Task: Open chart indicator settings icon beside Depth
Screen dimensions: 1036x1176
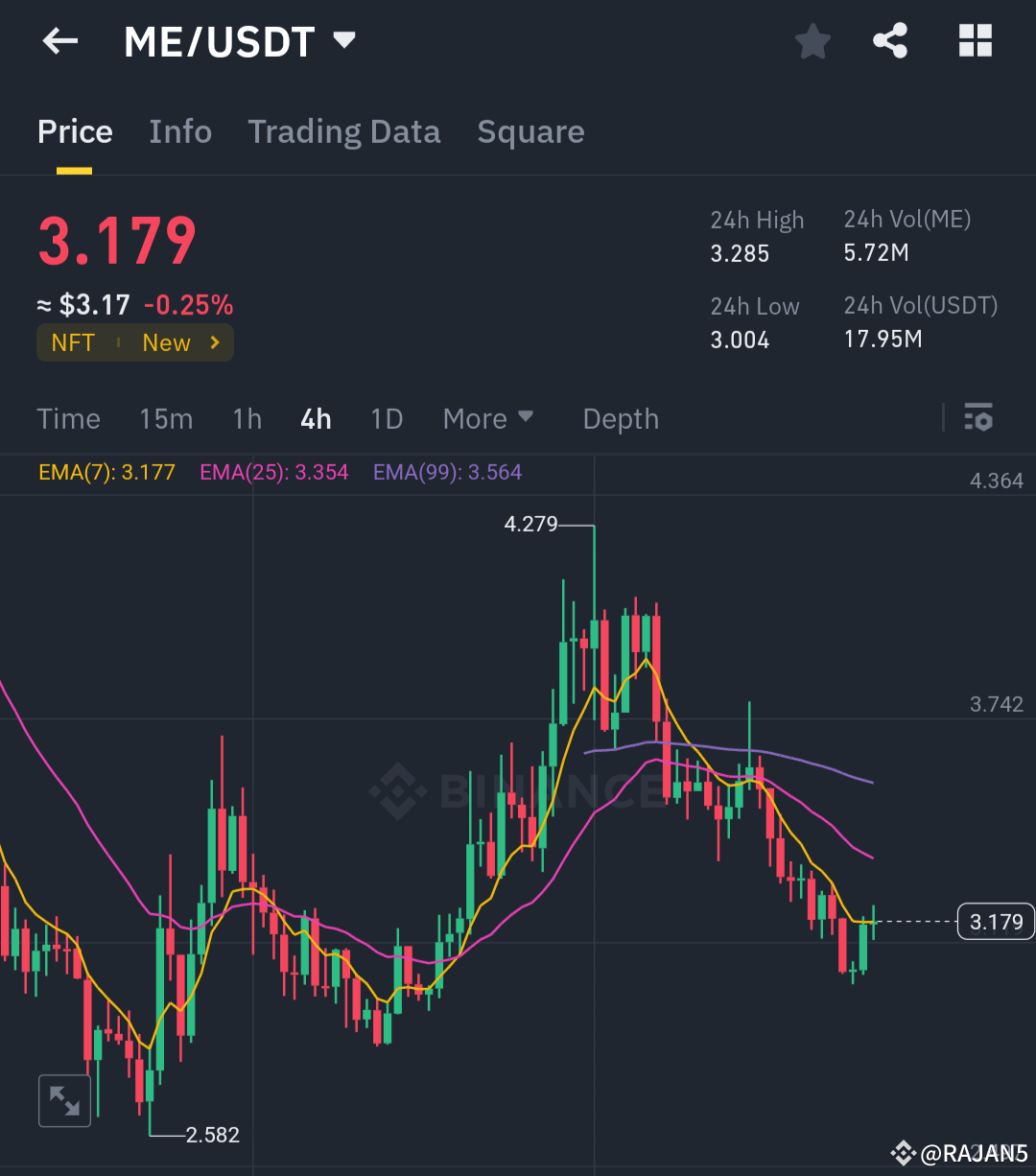Action: [x=978, y=418]
